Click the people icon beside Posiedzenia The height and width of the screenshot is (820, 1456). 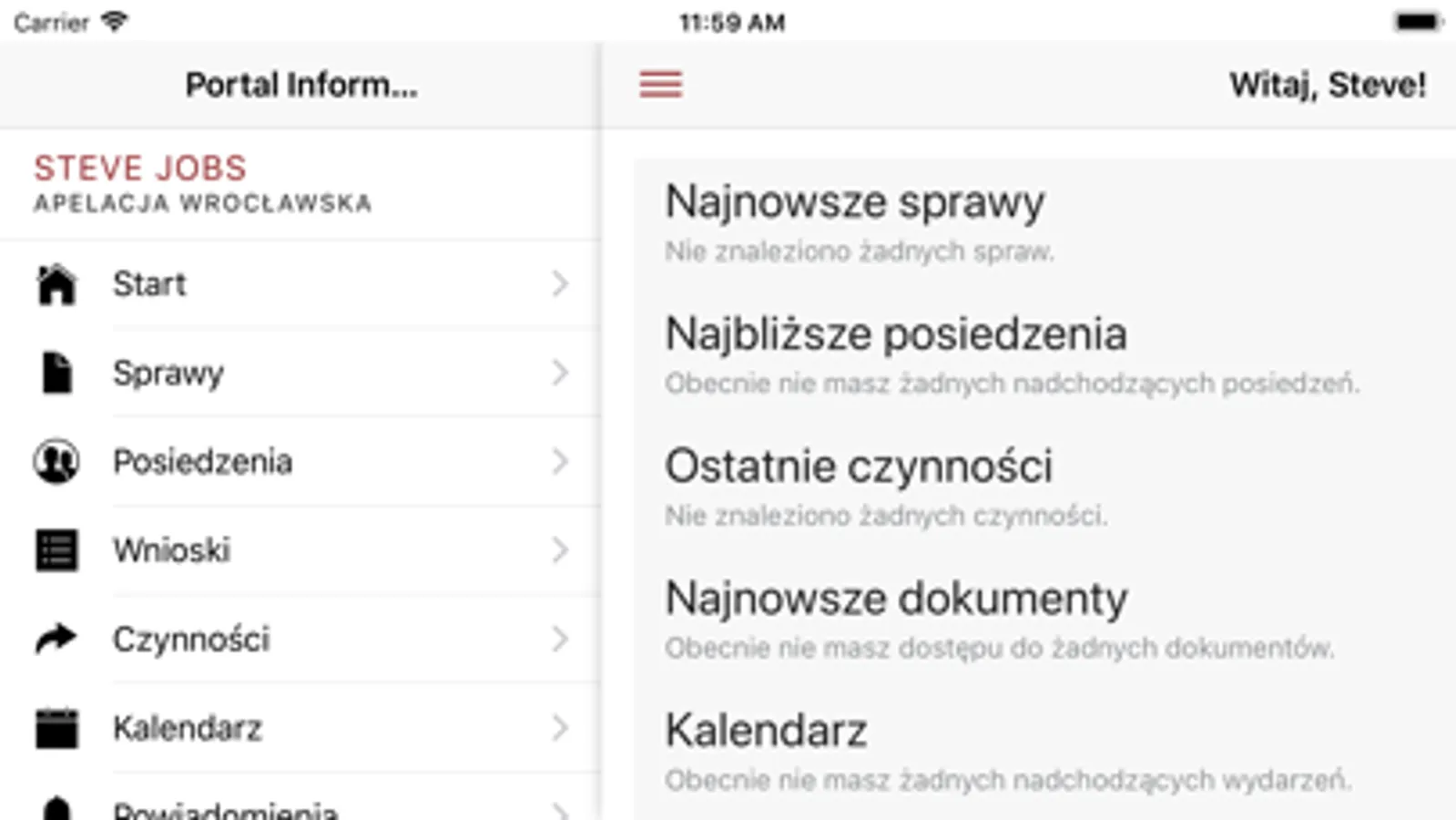(56, 461)
